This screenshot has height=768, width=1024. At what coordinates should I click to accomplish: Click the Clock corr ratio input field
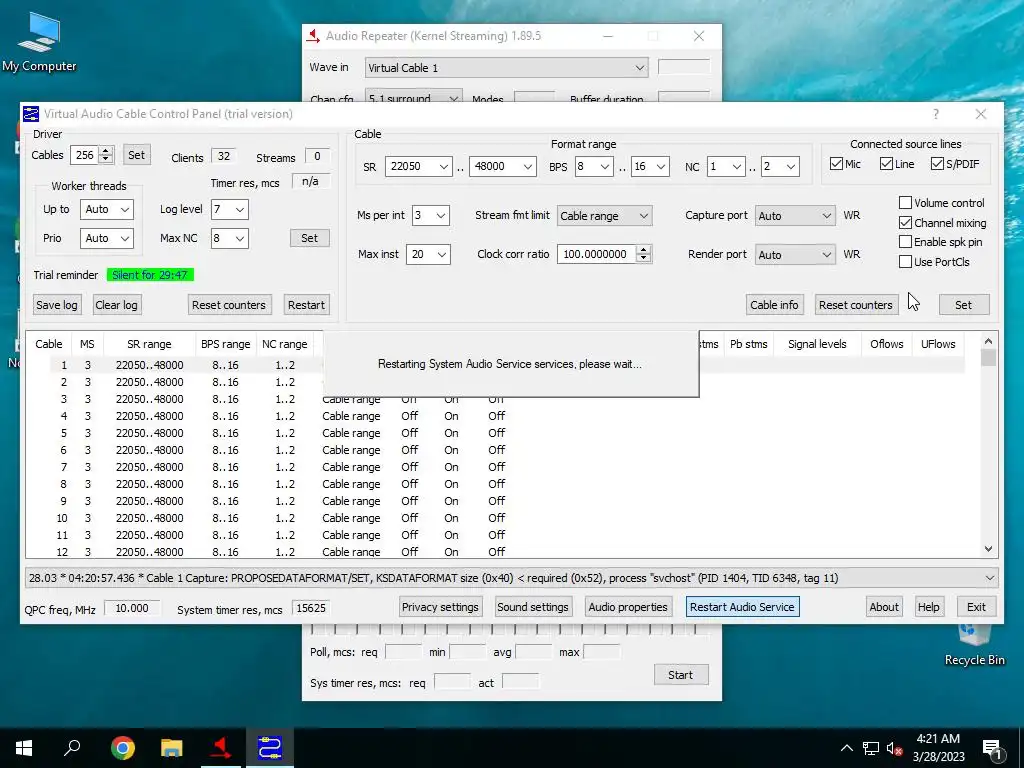tap(596, 255)
